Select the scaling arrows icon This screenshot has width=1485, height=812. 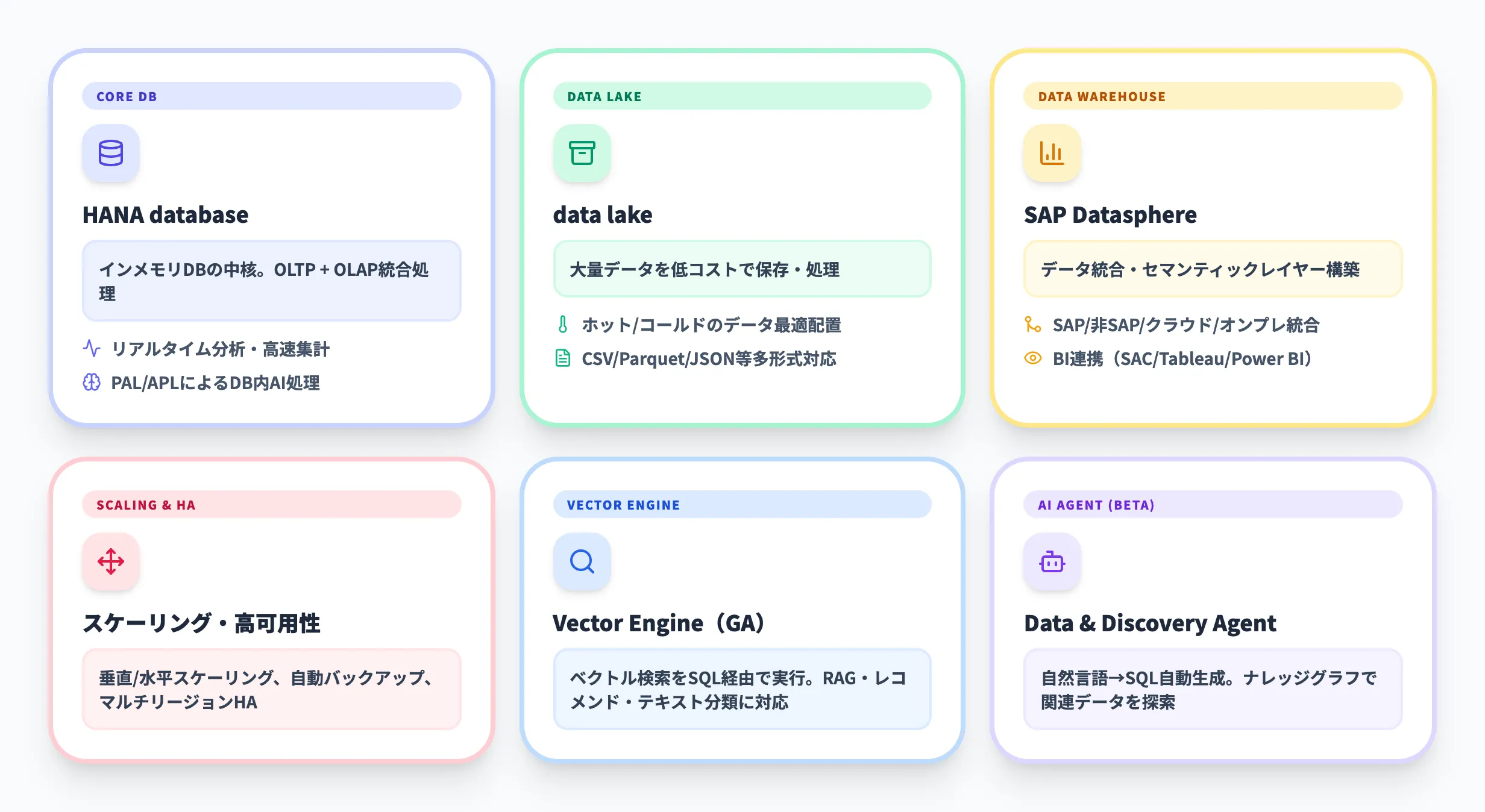[x=111, y=562]
